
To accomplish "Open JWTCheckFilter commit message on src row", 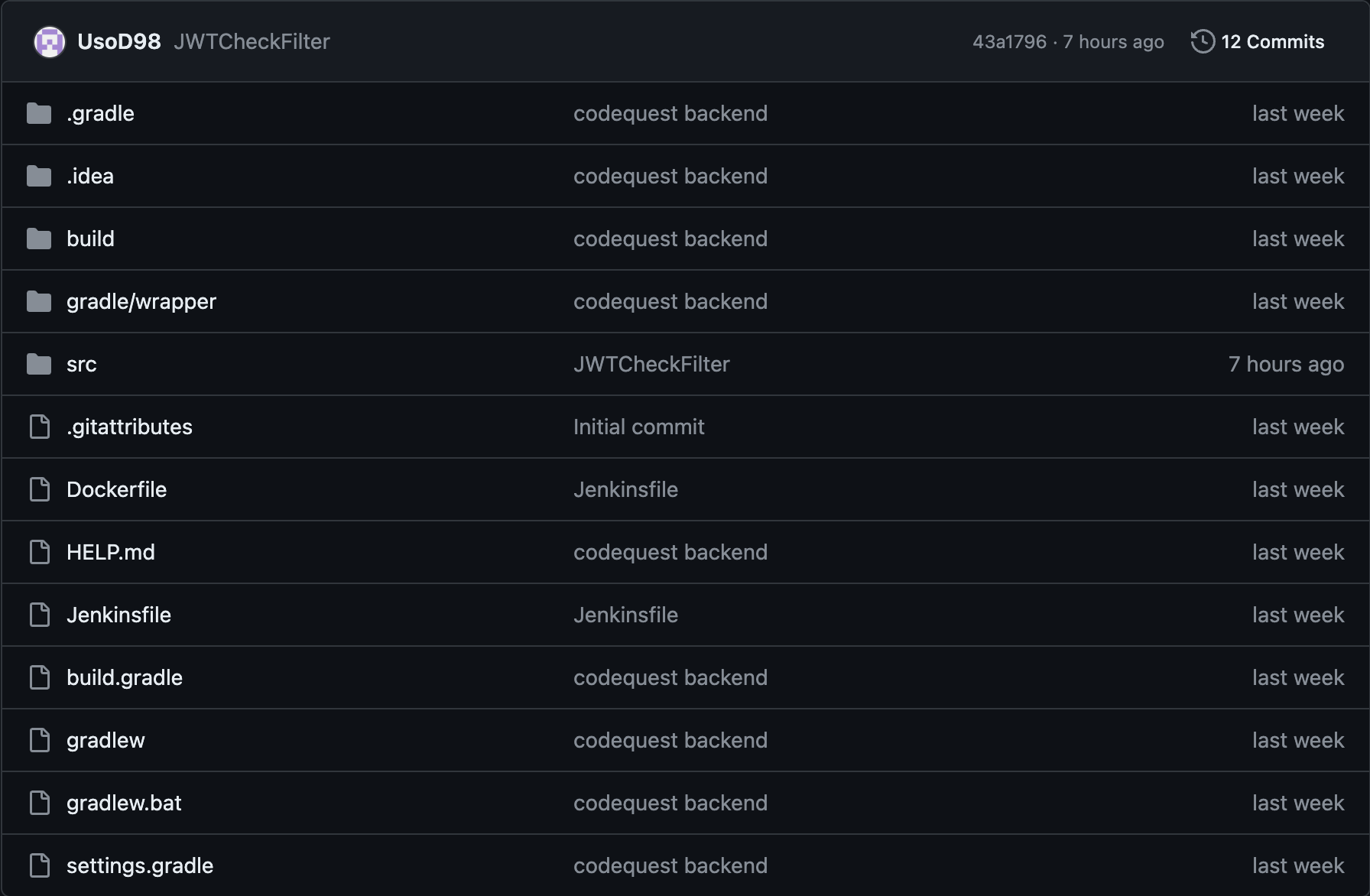I will click(651, 365).
